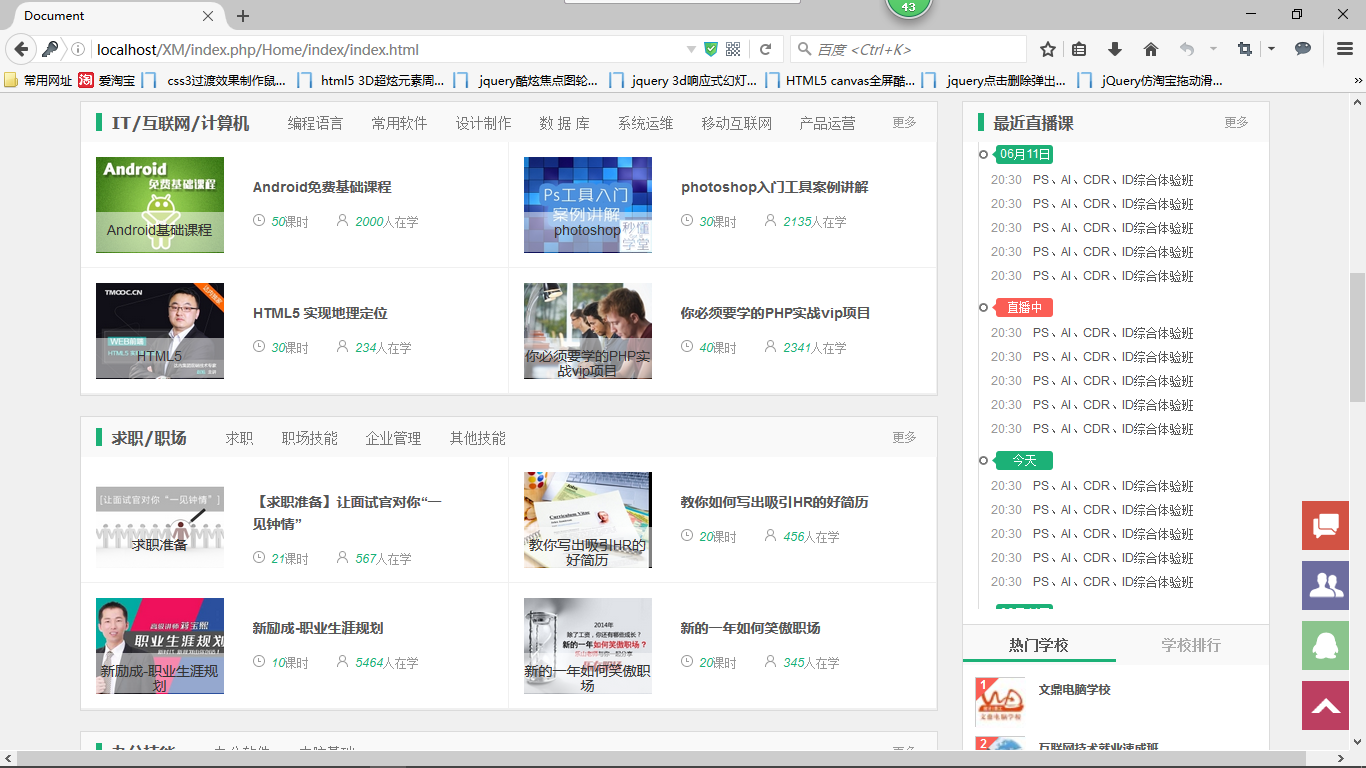This screenshot has width=1366, height=768.
Task: Click 更多 in the 最近直播课 panel
Action: tap(1236, 122)
